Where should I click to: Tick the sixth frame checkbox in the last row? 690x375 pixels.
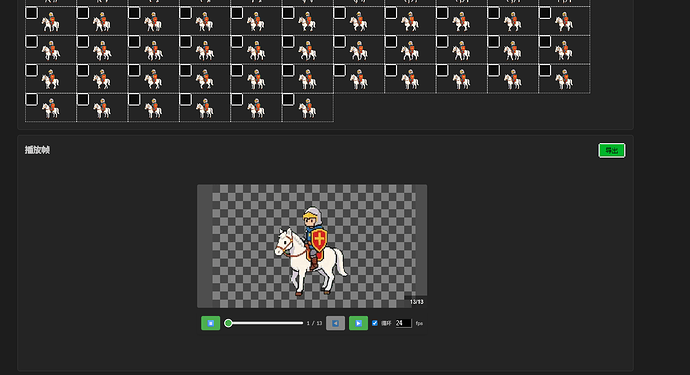(288, 99)
